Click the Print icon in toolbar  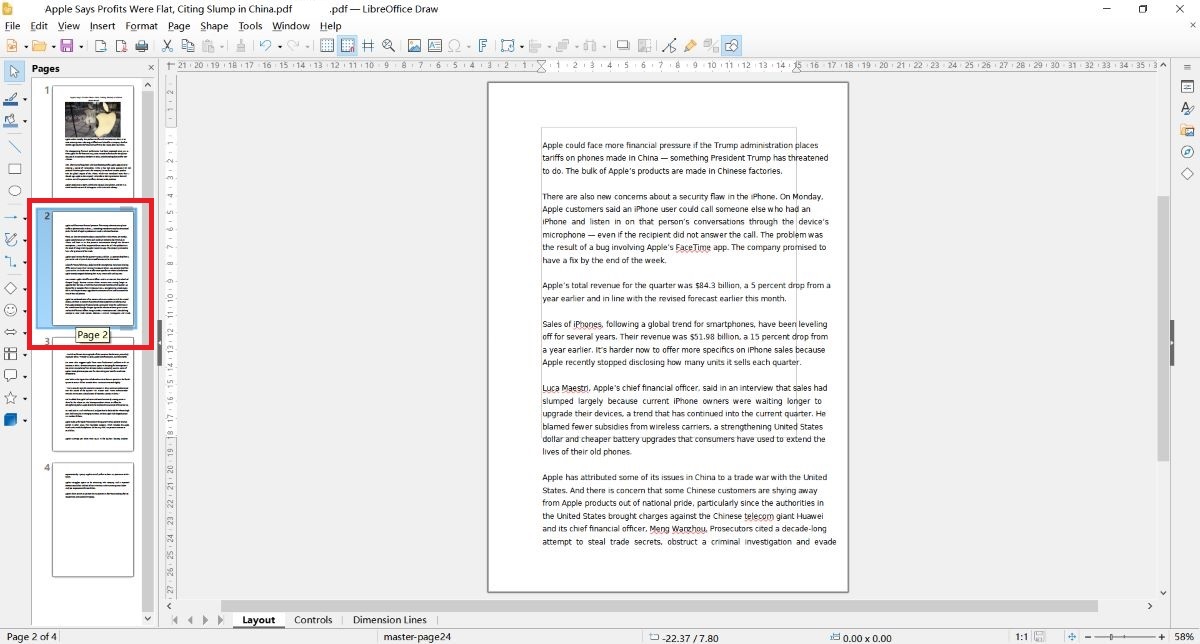pos(141,46)
